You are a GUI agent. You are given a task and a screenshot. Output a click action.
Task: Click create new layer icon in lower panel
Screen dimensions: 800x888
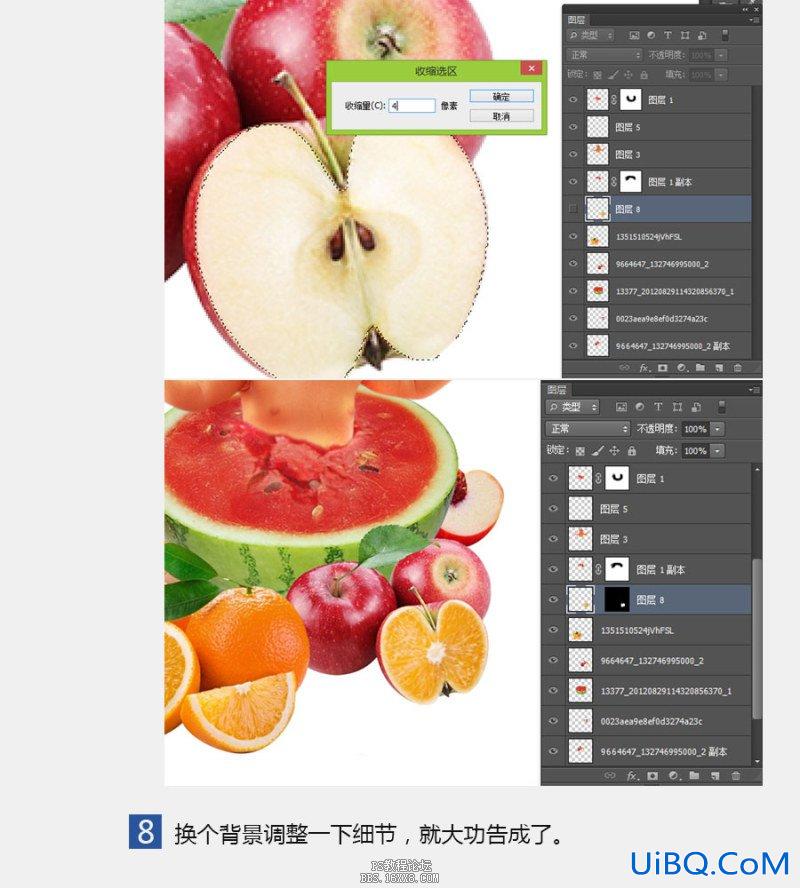click(x=715, y=775)
